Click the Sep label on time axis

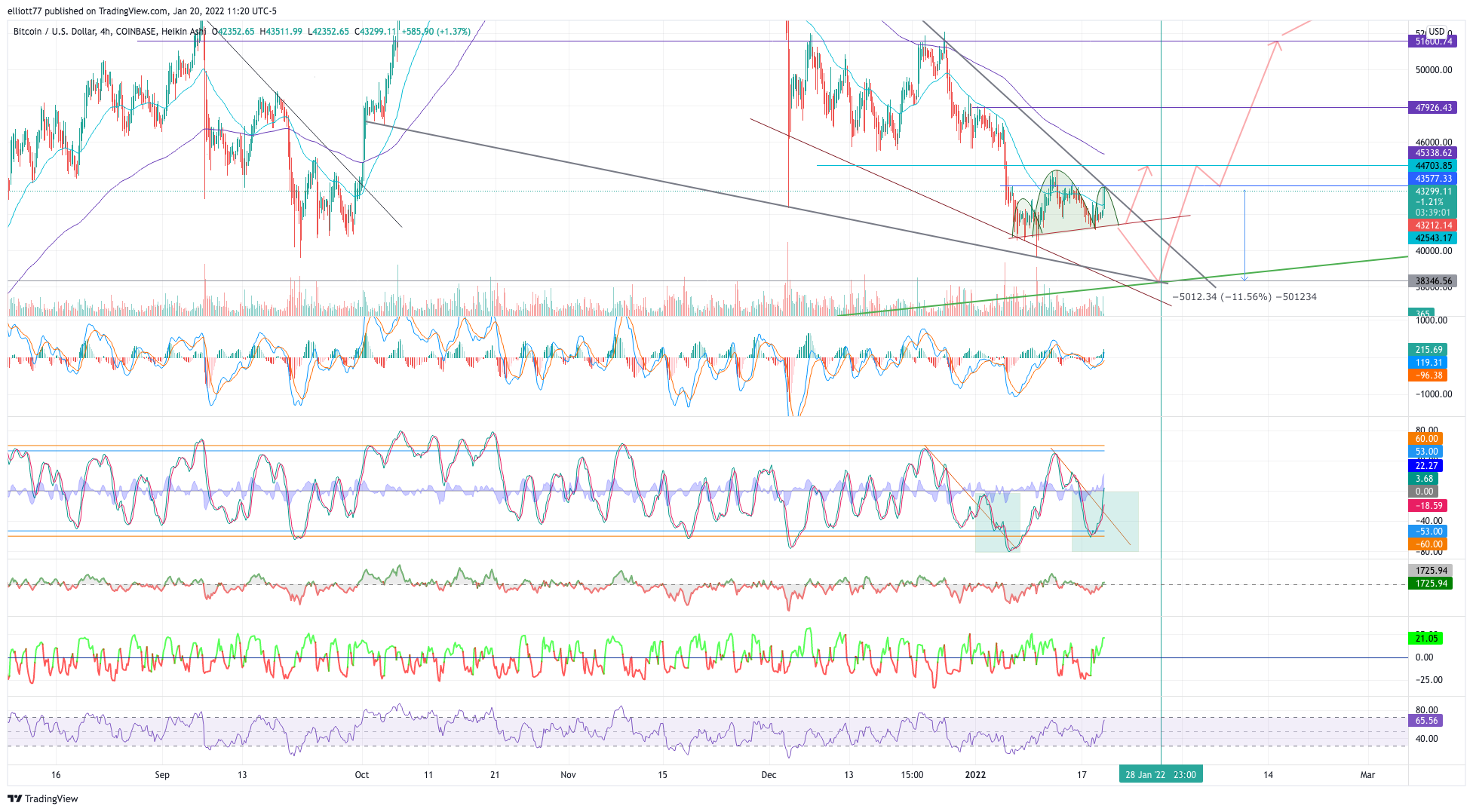pyautogui.click(x=162, y=775)
